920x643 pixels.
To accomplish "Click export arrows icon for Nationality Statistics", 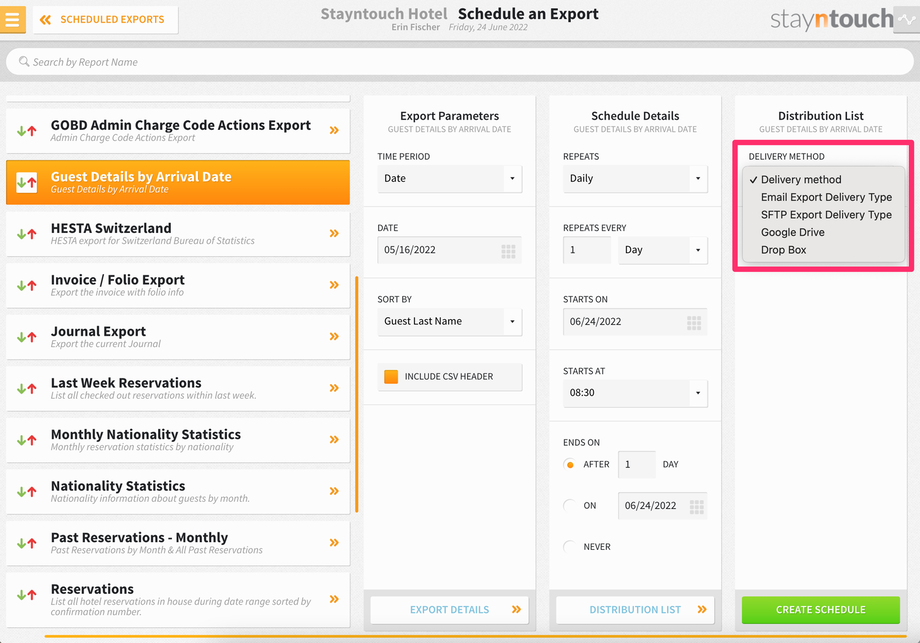I will coord(26,492).
